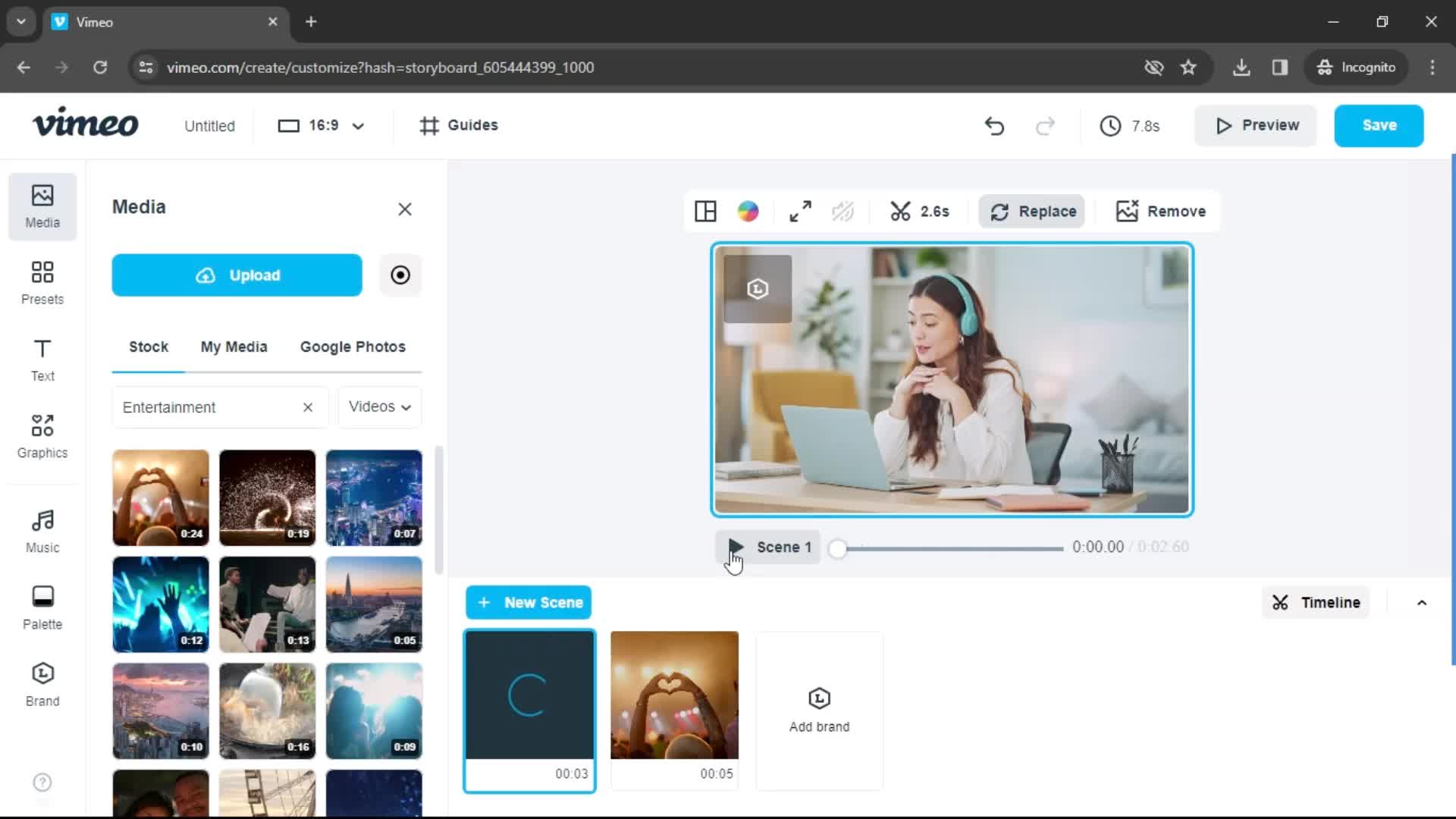Viewport: 1456px width, 819px height.
Task: Click the Scene 1 playback slider handle
Action: click(837, 548)
